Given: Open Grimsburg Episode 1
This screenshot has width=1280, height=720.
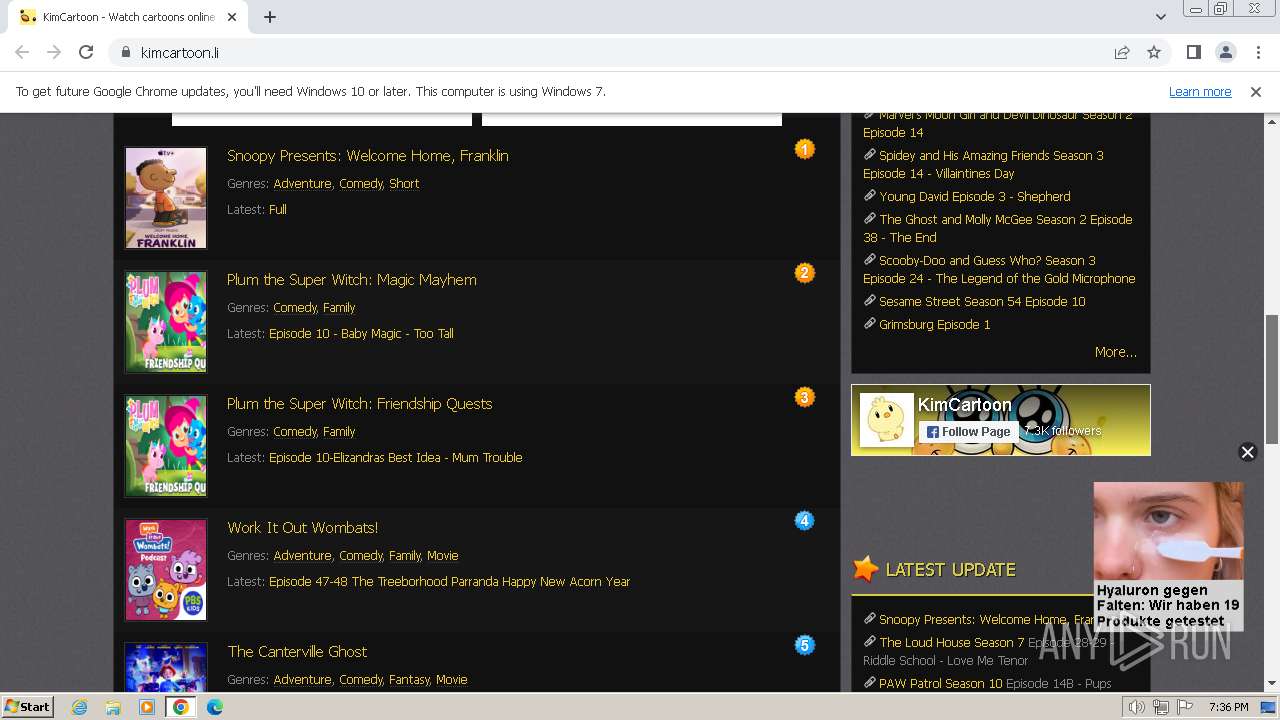Looking at the screenshot, I should (934, 324).
